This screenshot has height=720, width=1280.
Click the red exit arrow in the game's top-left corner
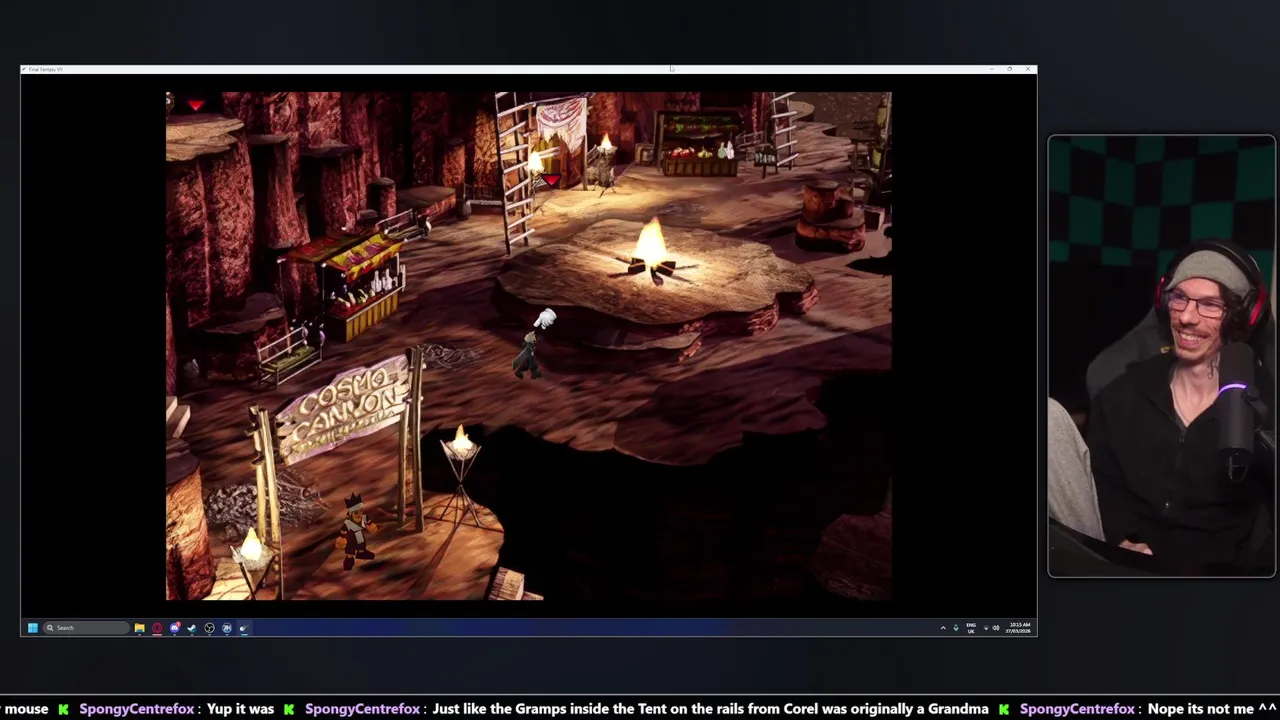pyautogui.click(x=195, y=103)
